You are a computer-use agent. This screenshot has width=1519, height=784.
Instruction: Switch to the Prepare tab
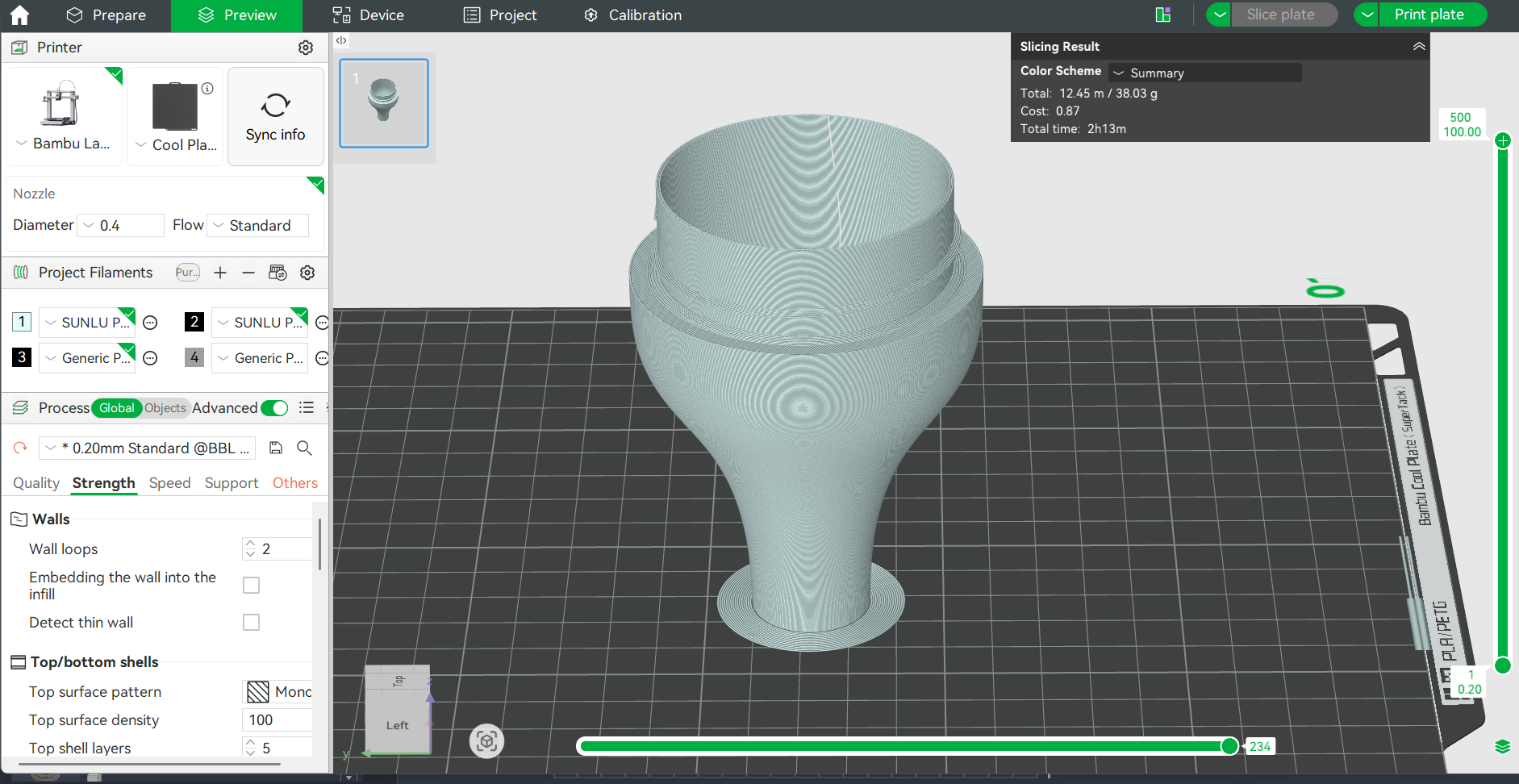(x=106, y=15)
